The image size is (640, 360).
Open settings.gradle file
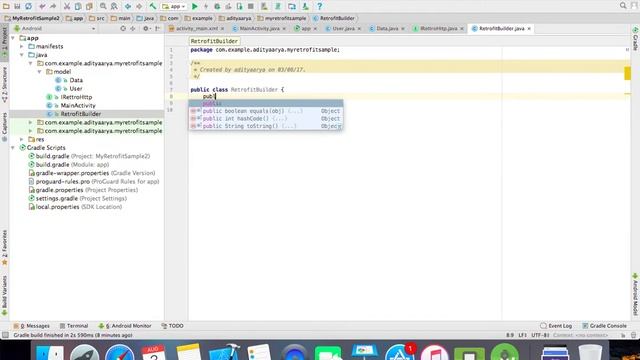(x=77, y=198)
